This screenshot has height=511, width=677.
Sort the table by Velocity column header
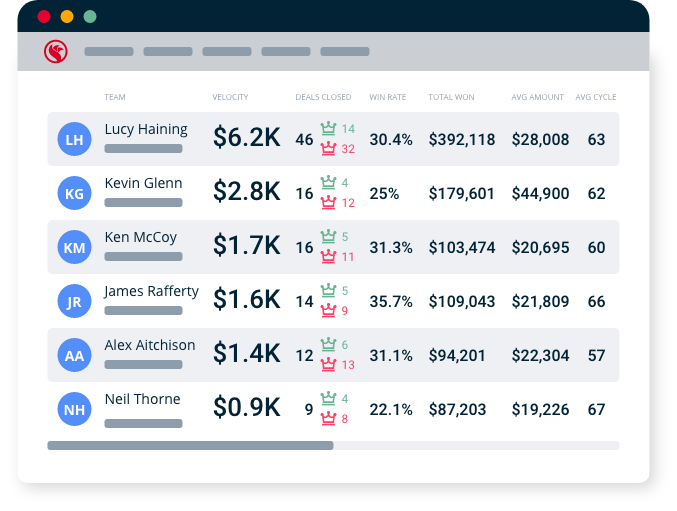click(x=230, y=97)
